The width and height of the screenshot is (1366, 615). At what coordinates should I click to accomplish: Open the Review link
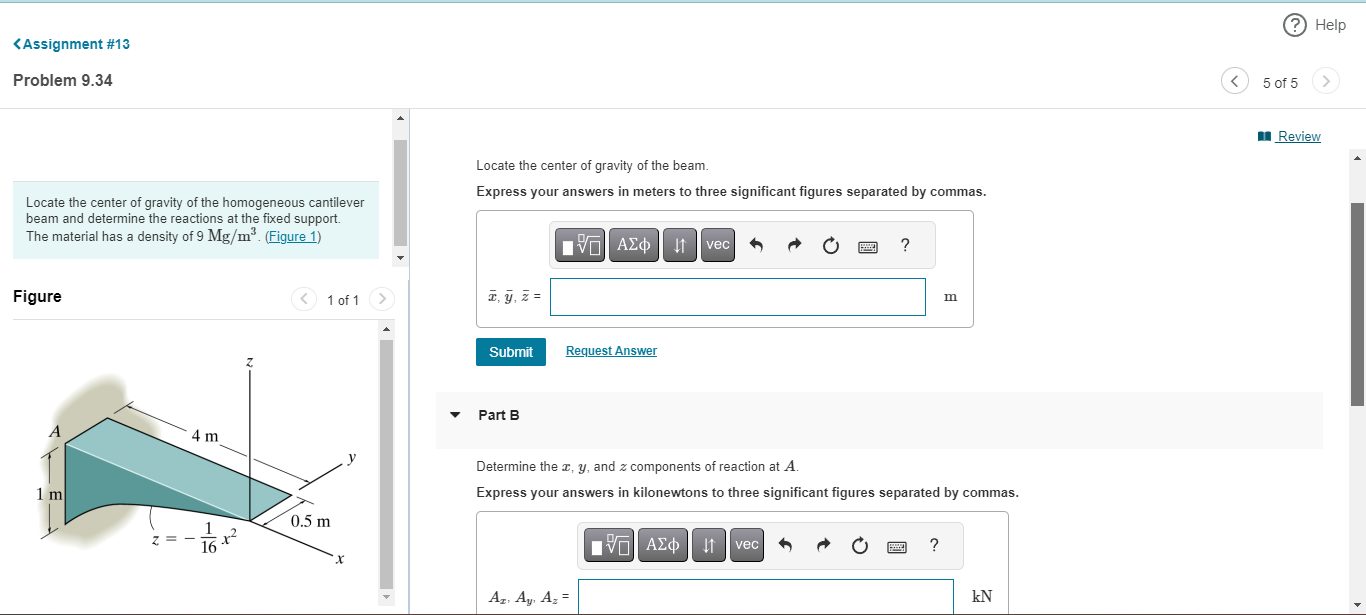click(1290, 136)
